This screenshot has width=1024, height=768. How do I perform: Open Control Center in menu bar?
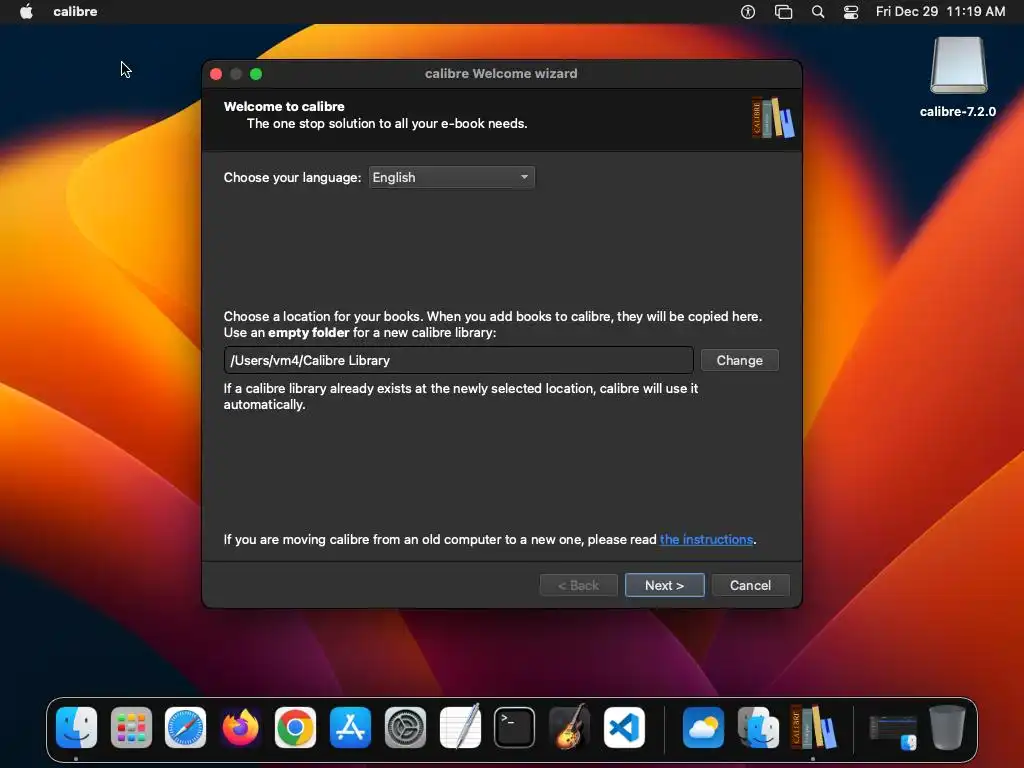point(851,12)
